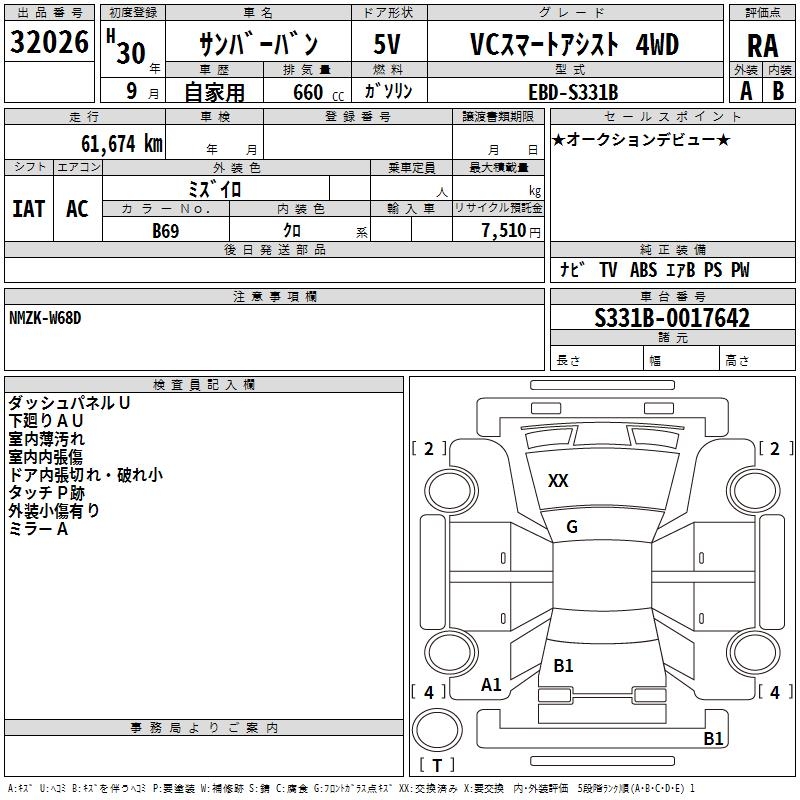Viewport: 800px width, 800px height.
Task: Click the B1 mark on the rear hatch
Action: pos(563,666)
